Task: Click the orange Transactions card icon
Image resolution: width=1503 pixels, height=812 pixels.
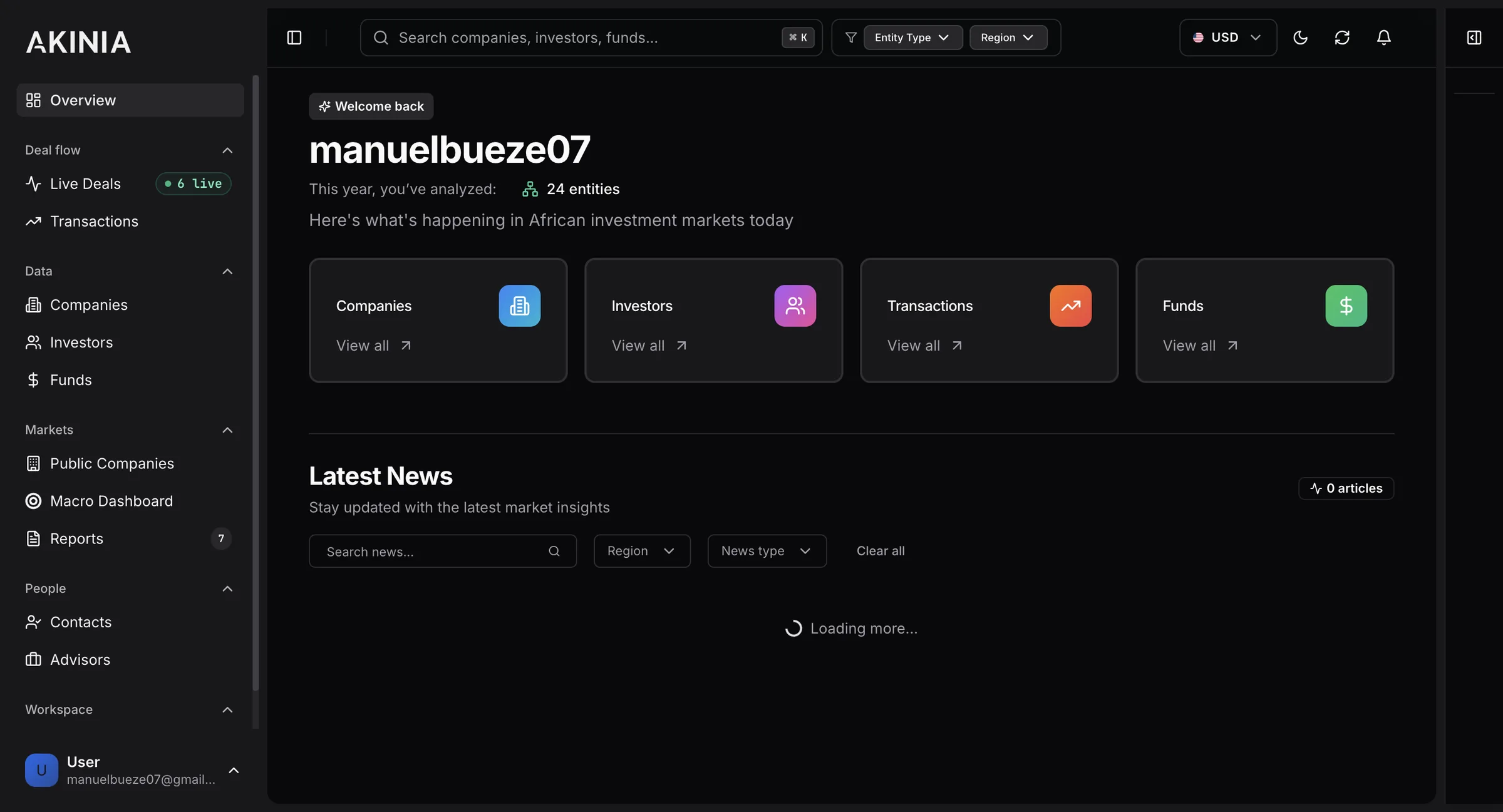Action: click(x=1070, y=306)
